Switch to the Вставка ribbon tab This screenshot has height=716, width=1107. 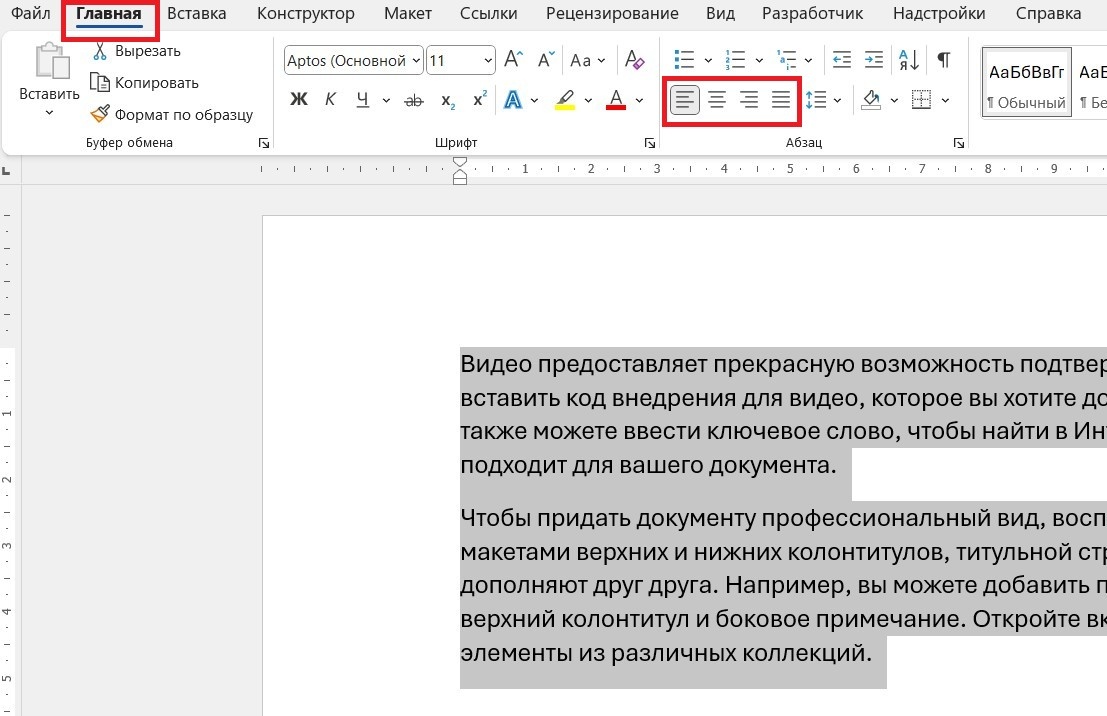coord(196,13)
